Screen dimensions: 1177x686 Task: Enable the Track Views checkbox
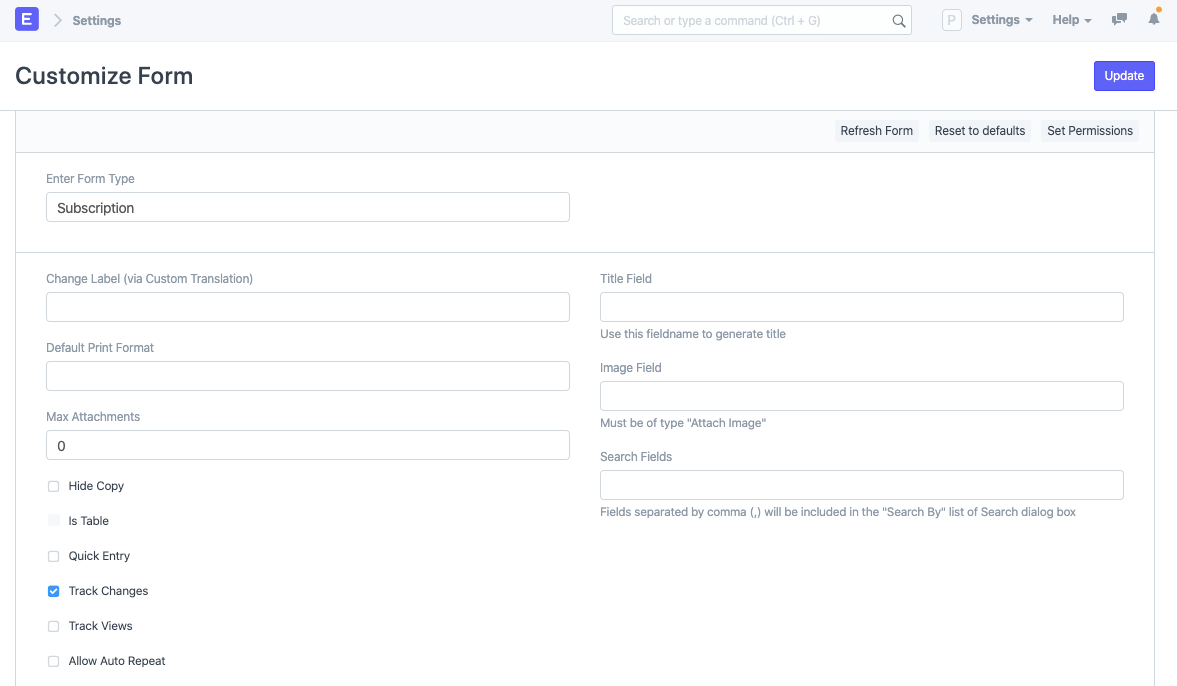54,626
